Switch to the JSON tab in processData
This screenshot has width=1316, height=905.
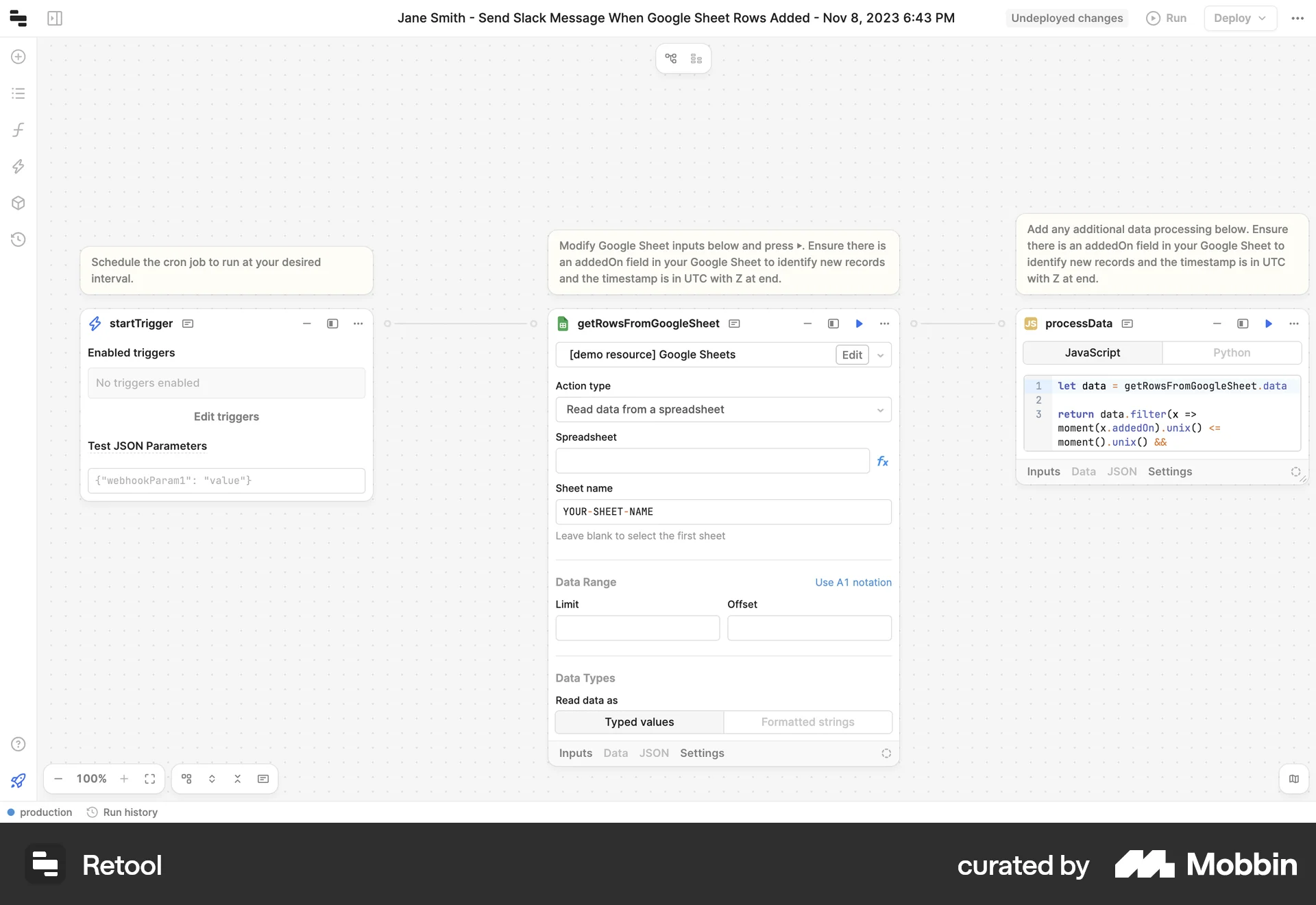pos(1121,471)
